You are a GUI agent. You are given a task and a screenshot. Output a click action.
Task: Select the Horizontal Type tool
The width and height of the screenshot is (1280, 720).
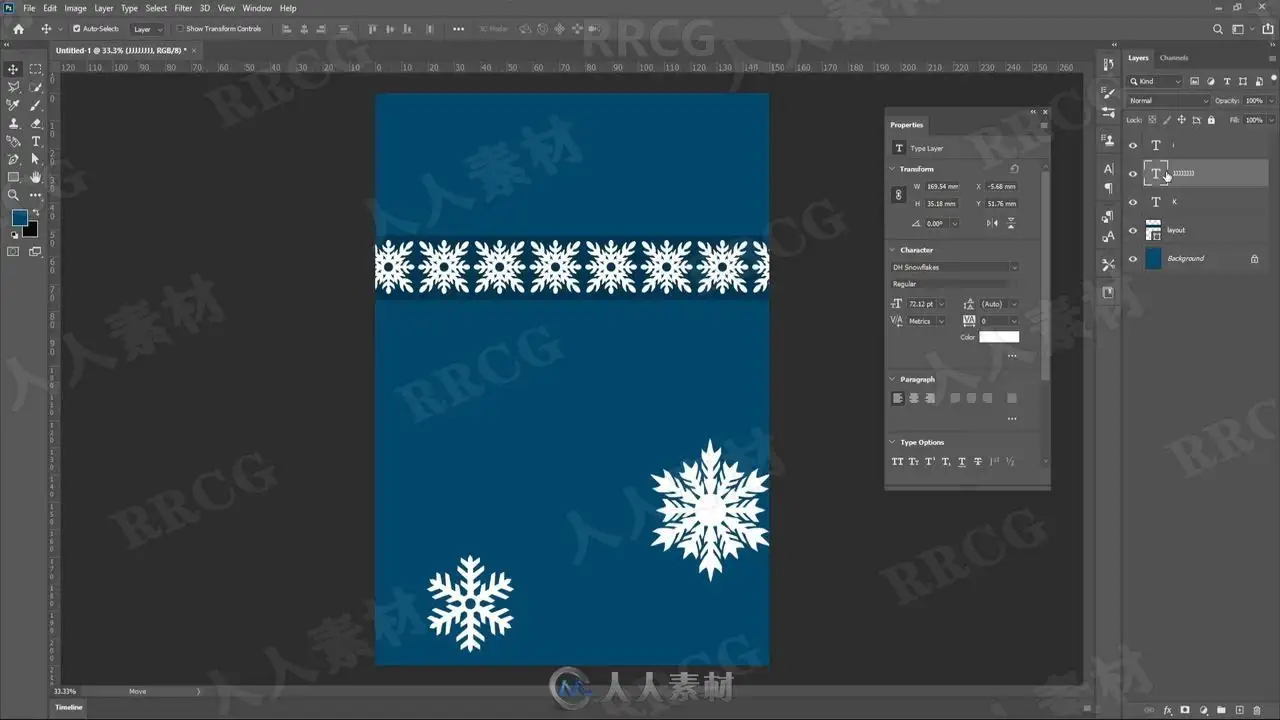36,141
